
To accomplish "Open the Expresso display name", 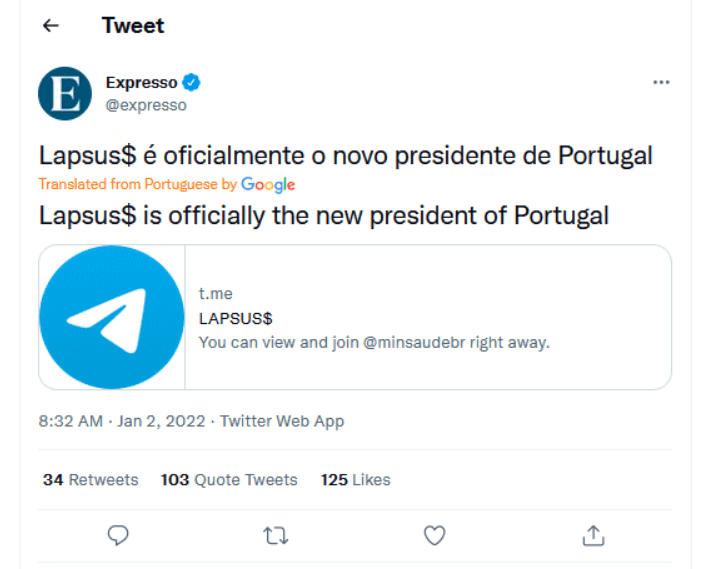I will (x=142, y=82).
